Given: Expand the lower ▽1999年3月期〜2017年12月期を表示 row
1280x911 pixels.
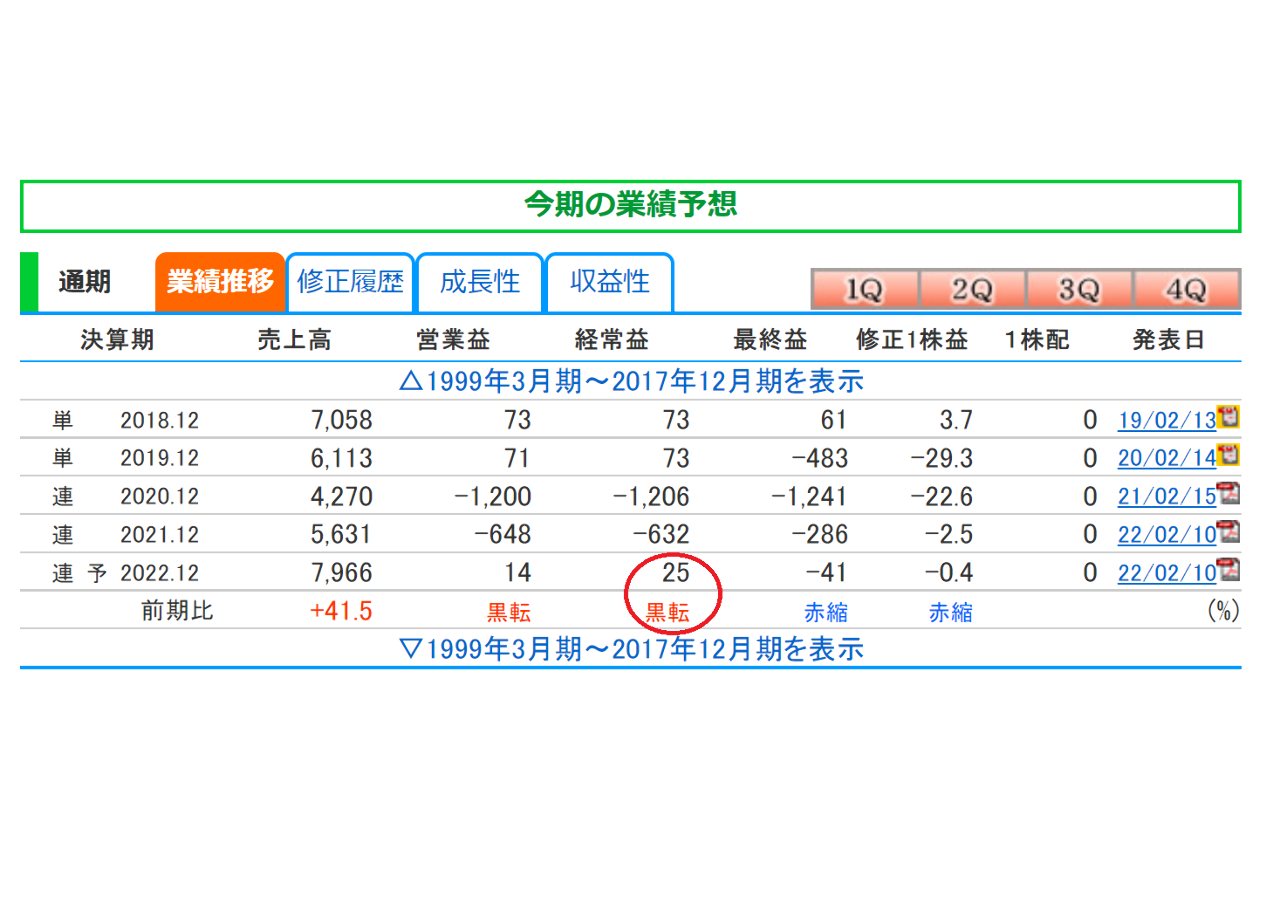Looking at the screenshot, I should [x=630, y=649].
